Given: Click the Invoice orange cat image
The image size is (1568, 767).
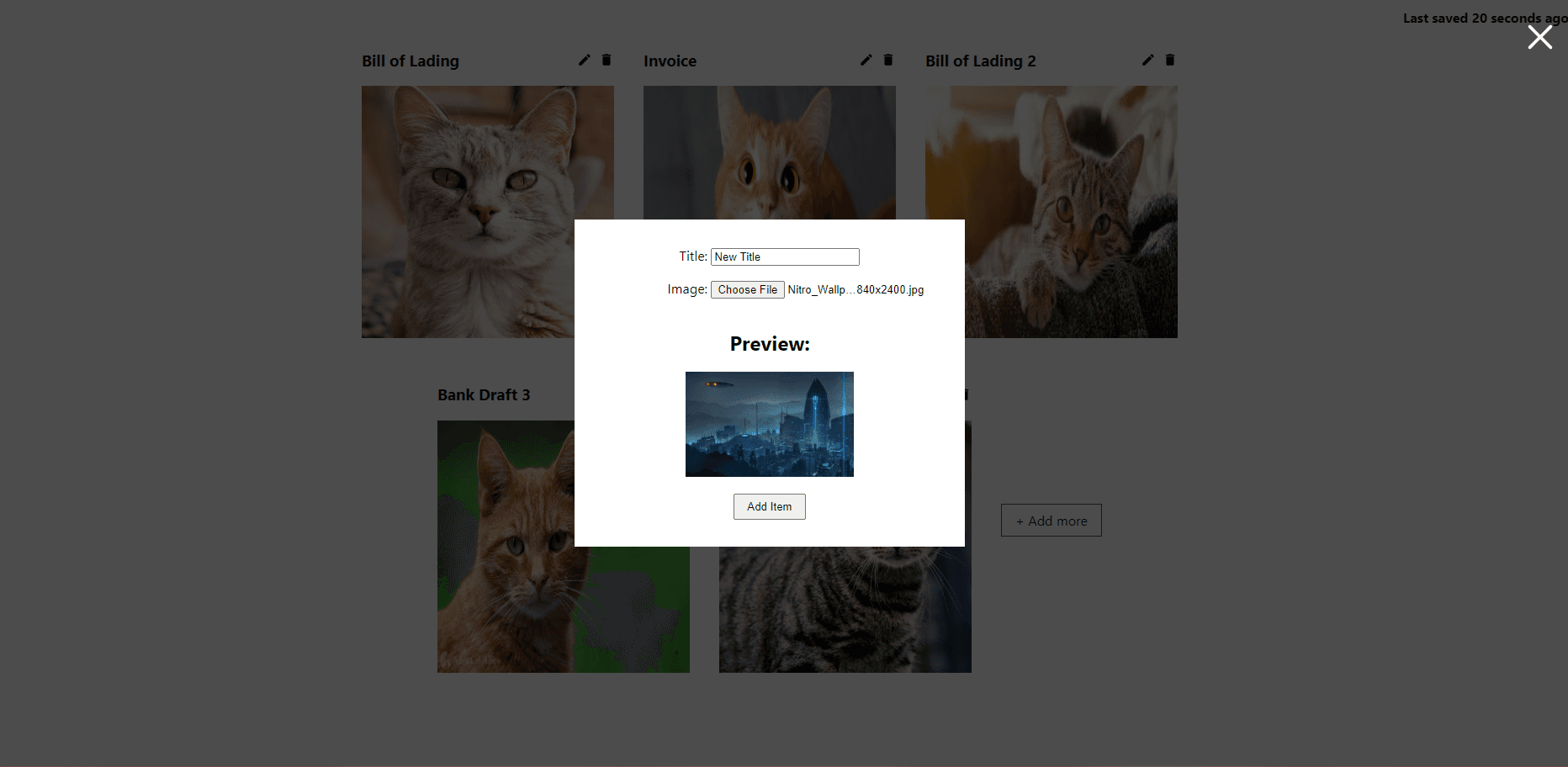Looking at the screenshot, I should pyautogui.click(x=770, y=152).
